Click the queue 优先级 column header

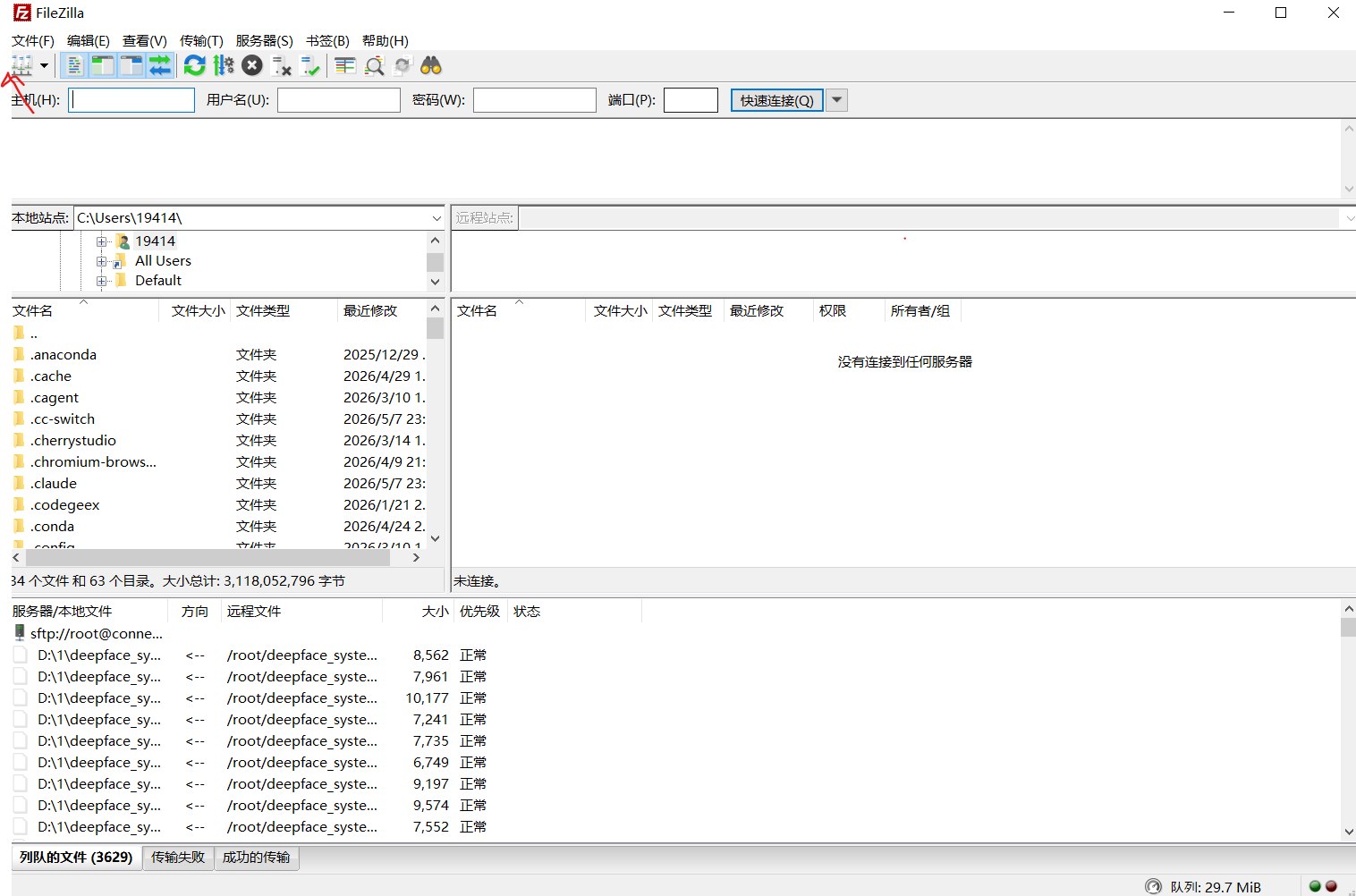(x=480, y=612)
